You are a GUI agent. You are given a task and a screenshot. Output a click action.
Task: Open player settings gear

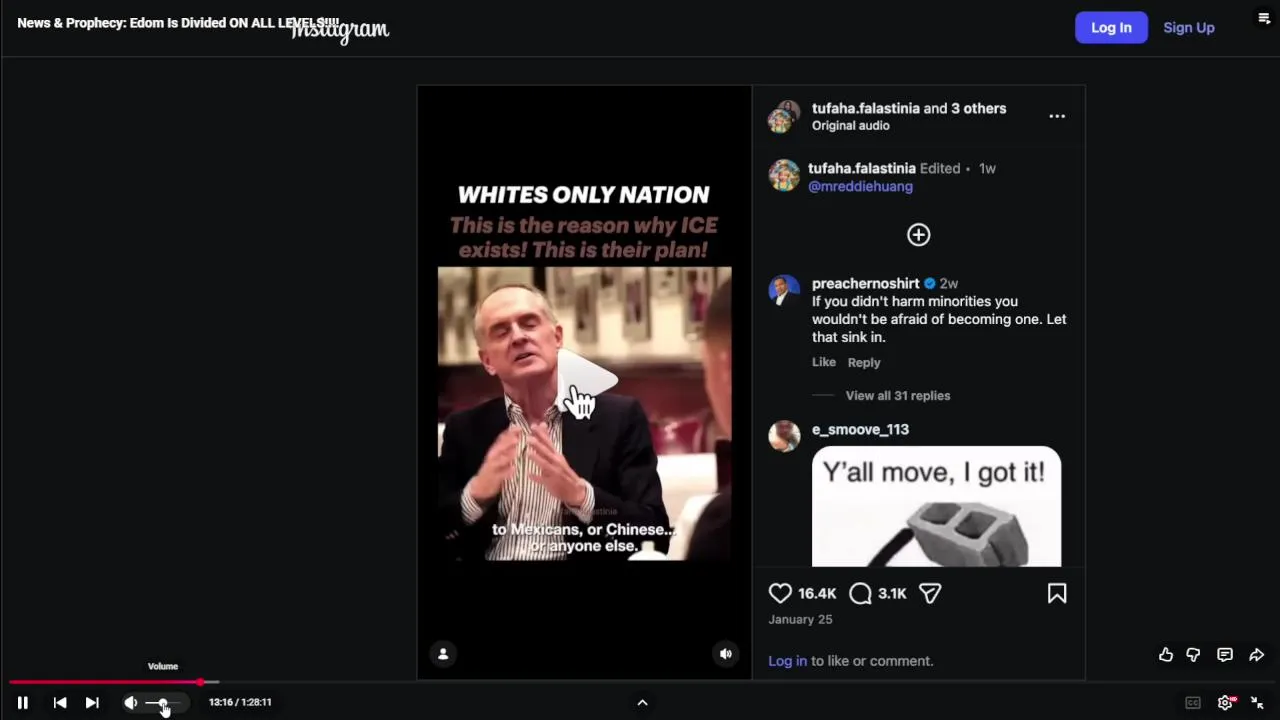1225,703
